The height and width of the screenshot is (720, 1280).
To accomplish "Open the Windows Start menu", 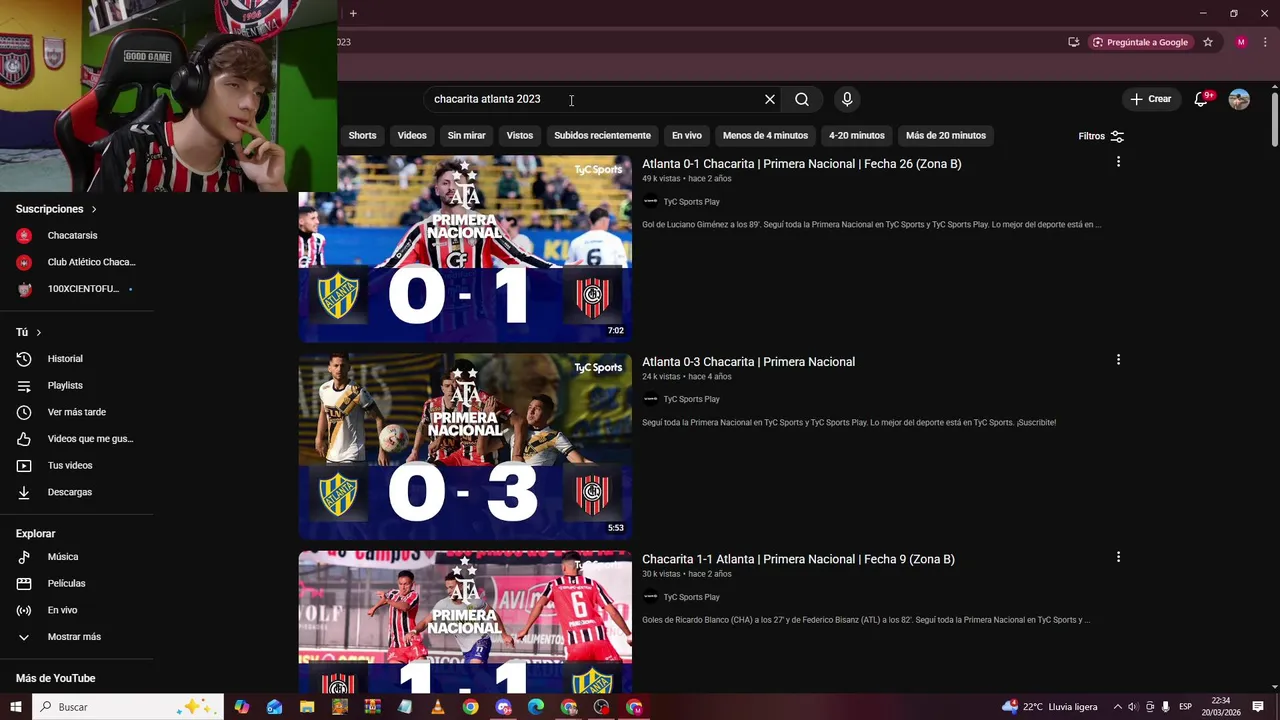I will (16, 707).
